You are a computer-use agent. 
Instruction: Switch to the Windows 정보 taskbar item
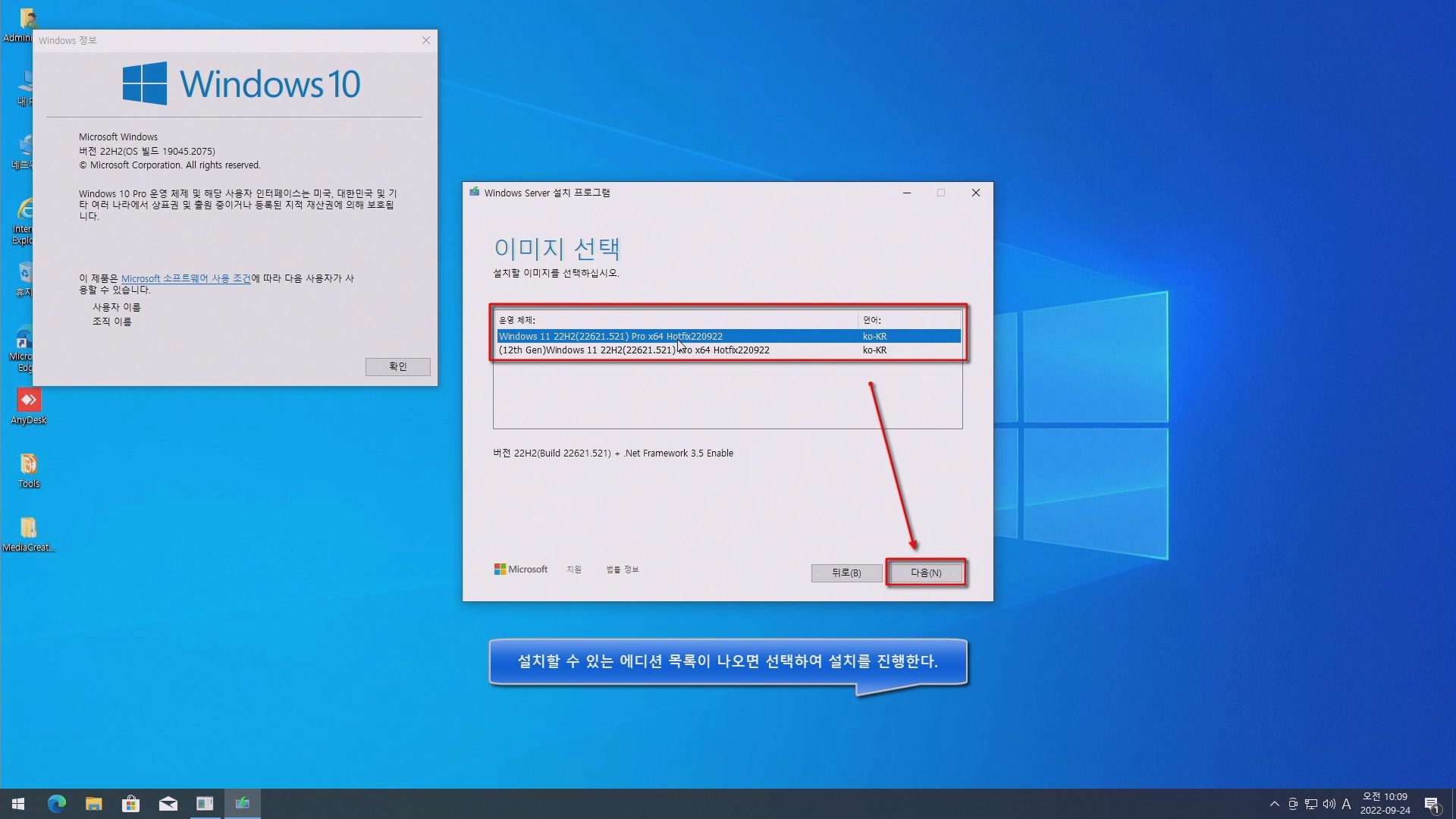click(206, 804)
